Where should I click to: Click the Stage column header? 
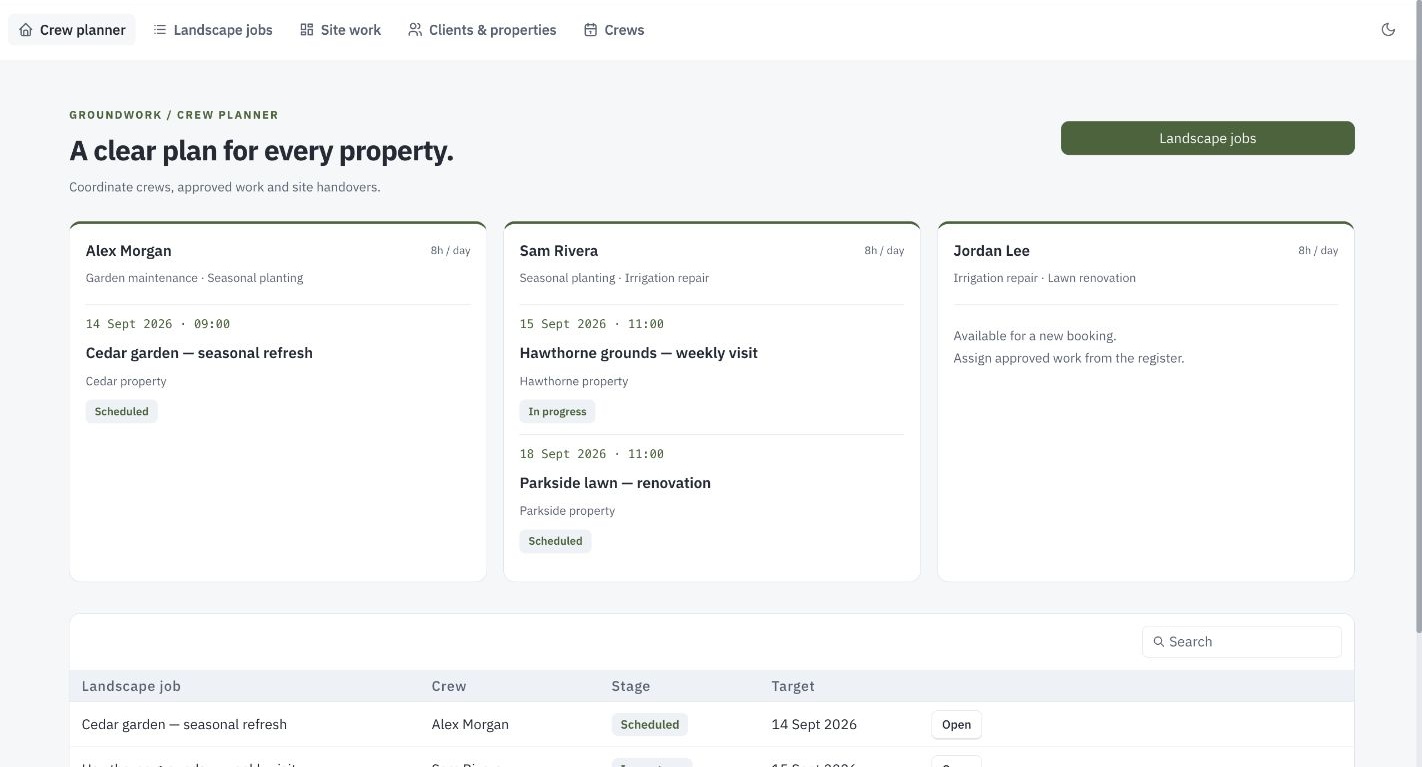631,686
